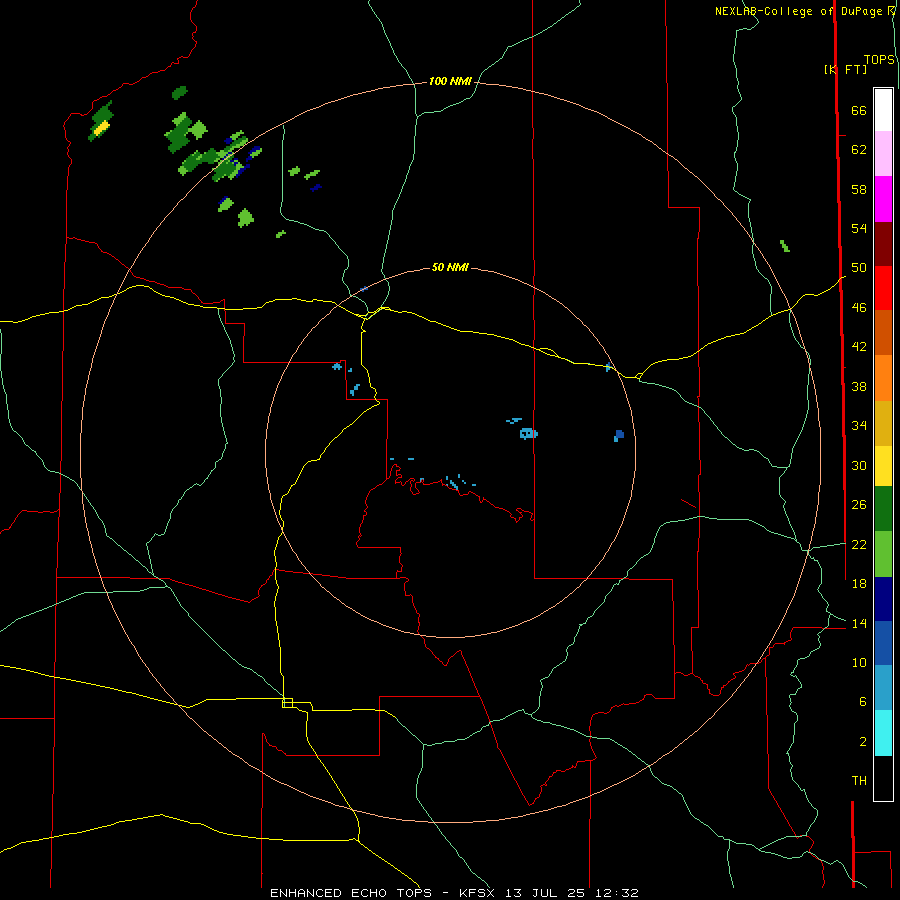Click the "26" legend label
This screenshot has width=900, height=900.
[x=859, y=505]
